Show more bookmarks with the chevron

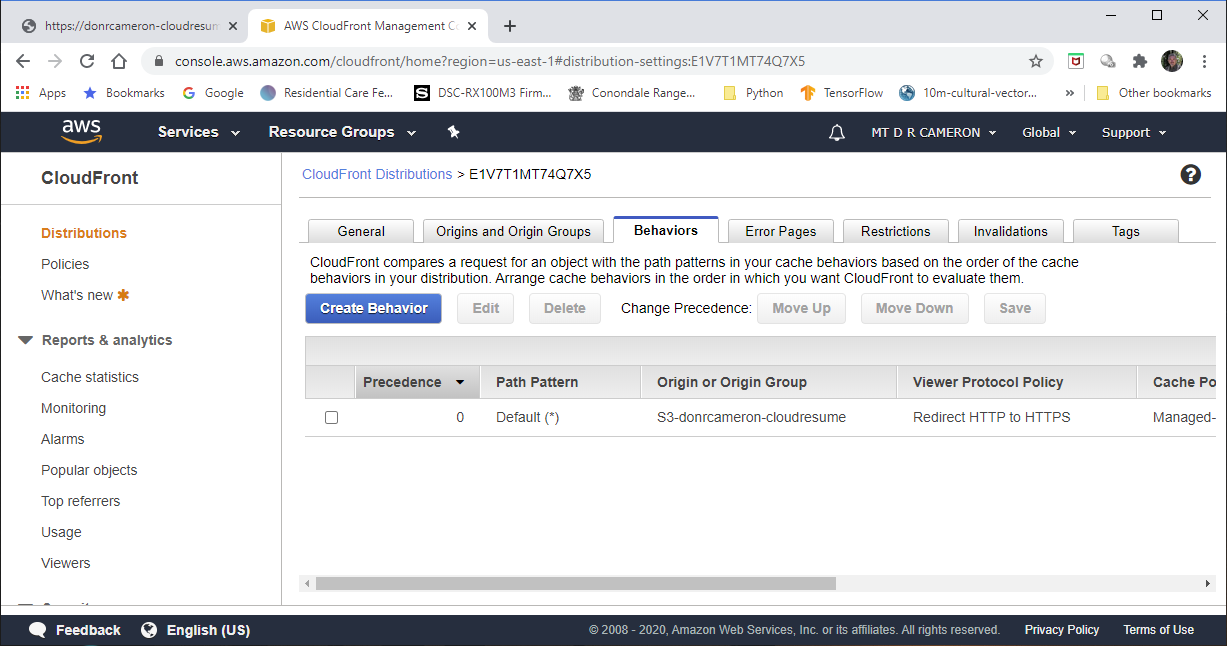1070,93
